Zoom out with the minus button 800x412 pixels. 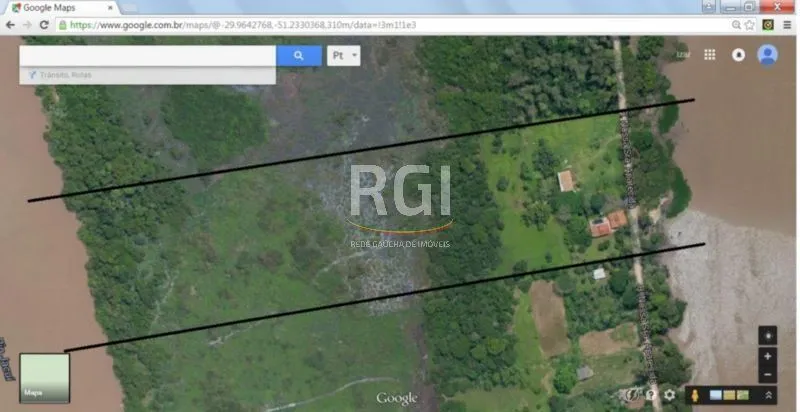pyautogui.click(x=767, y=375)
